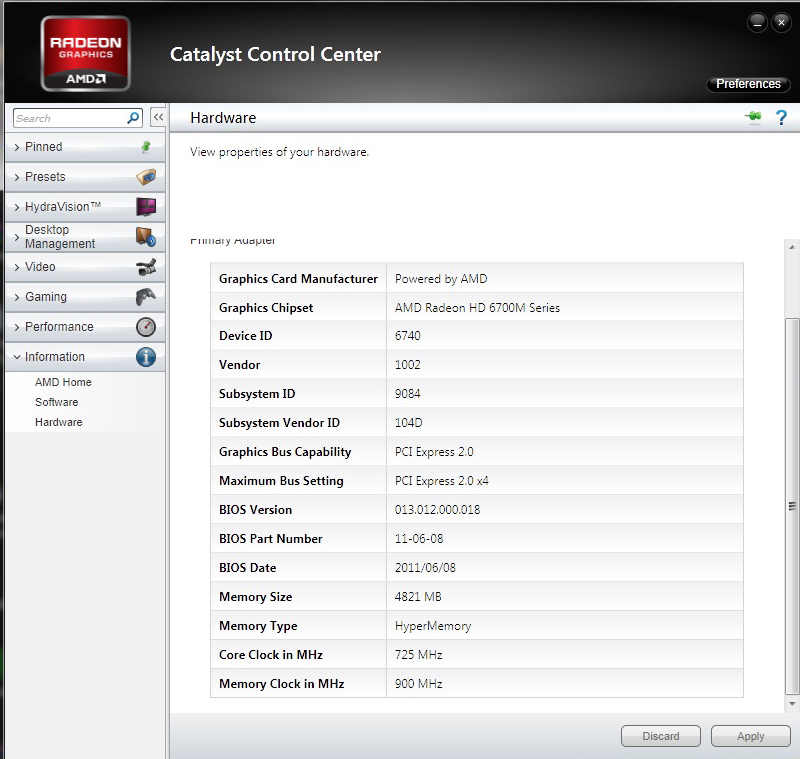Screen dimensions: 800x759
Task: Click inside the Search field
Action: pyautogui.click(x=70, y=118)
